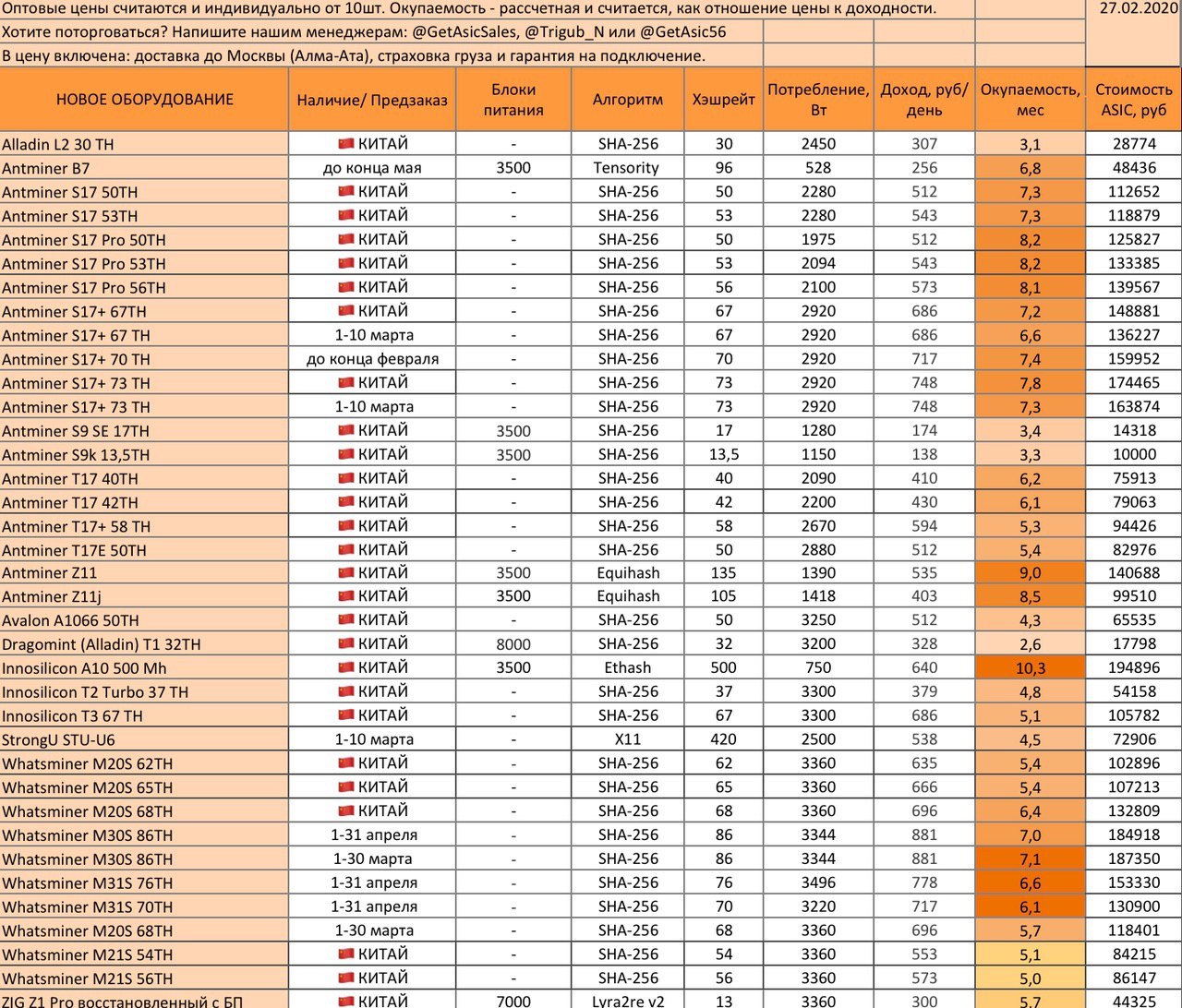The width and height of the screenshot is (1182, 1008).
Task: Click the China flag in Whatsminer M21S 56TH row
Action: pyautogui.click(x=346, y=978)
